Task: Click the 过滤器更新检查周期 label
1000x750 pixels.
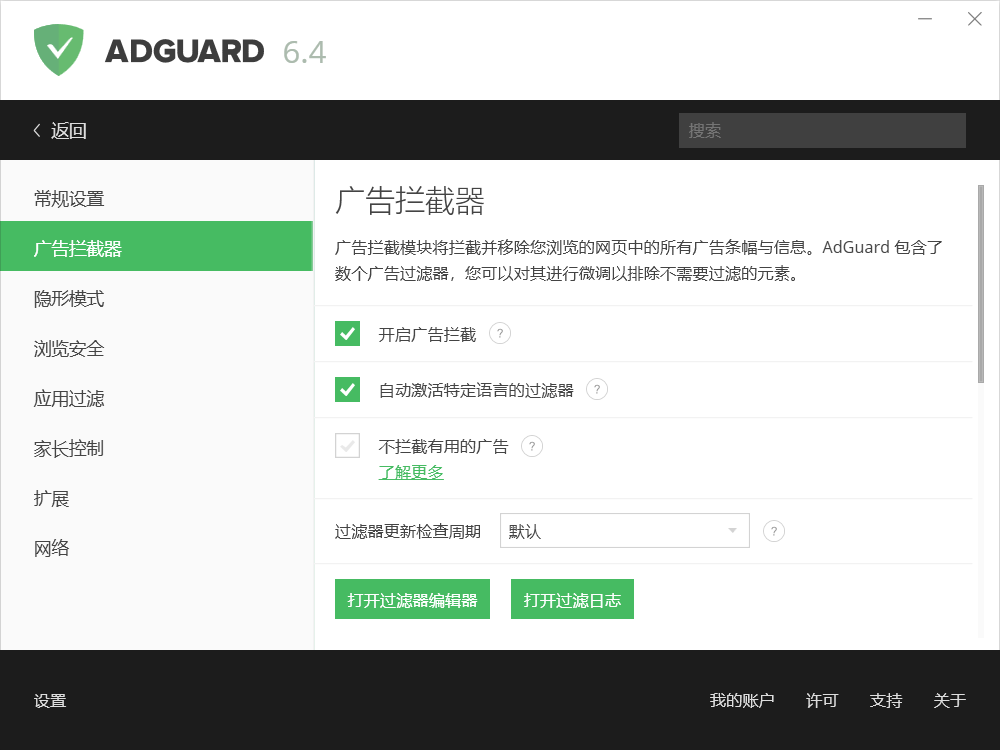Action: point(408,531)
